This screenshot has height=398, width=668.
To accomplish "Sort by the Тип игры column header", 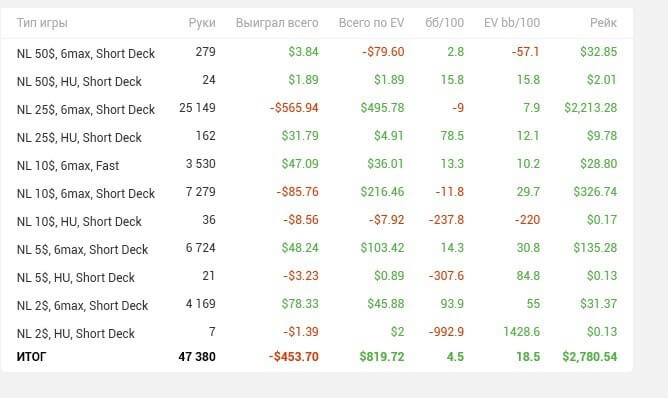I will [x=42, y=23].
